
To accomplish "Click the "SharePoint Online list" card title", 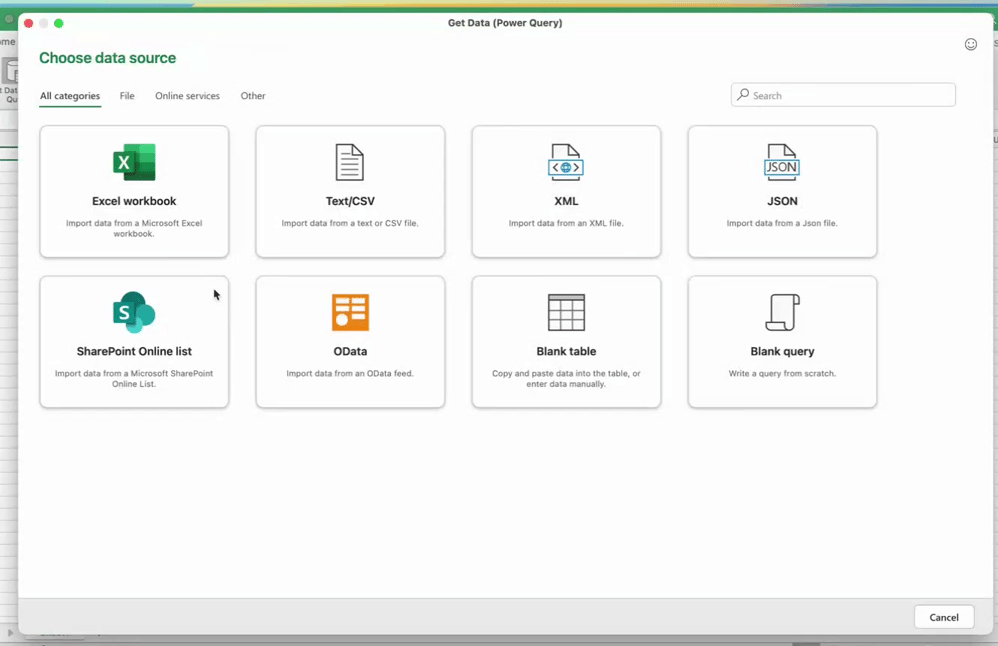I will pyautogui.click(x=134, y=351).
